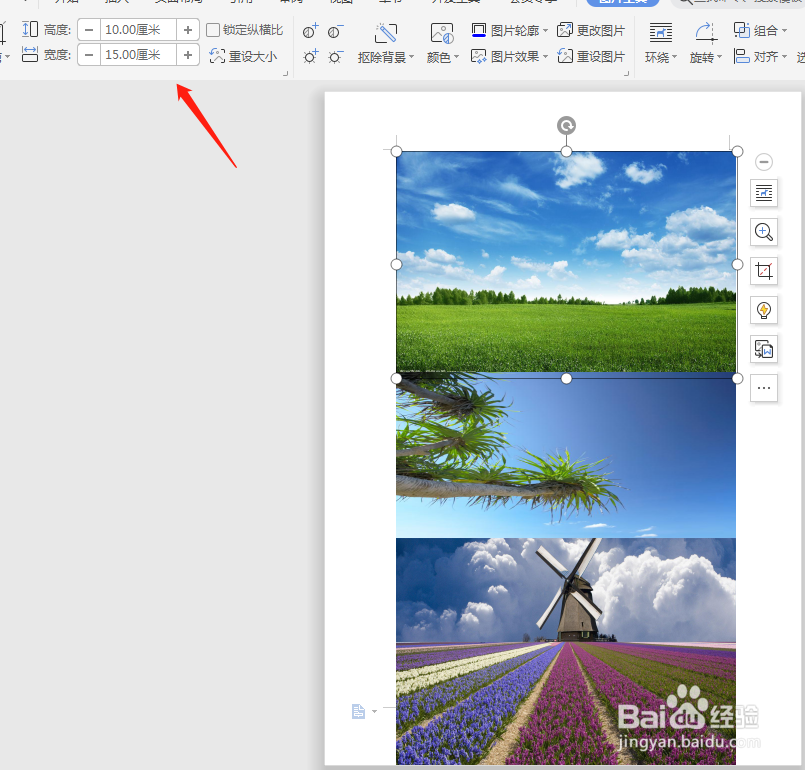Increase picture width with plus button
This screenshot has height=770, width=805.
point(188,54)
